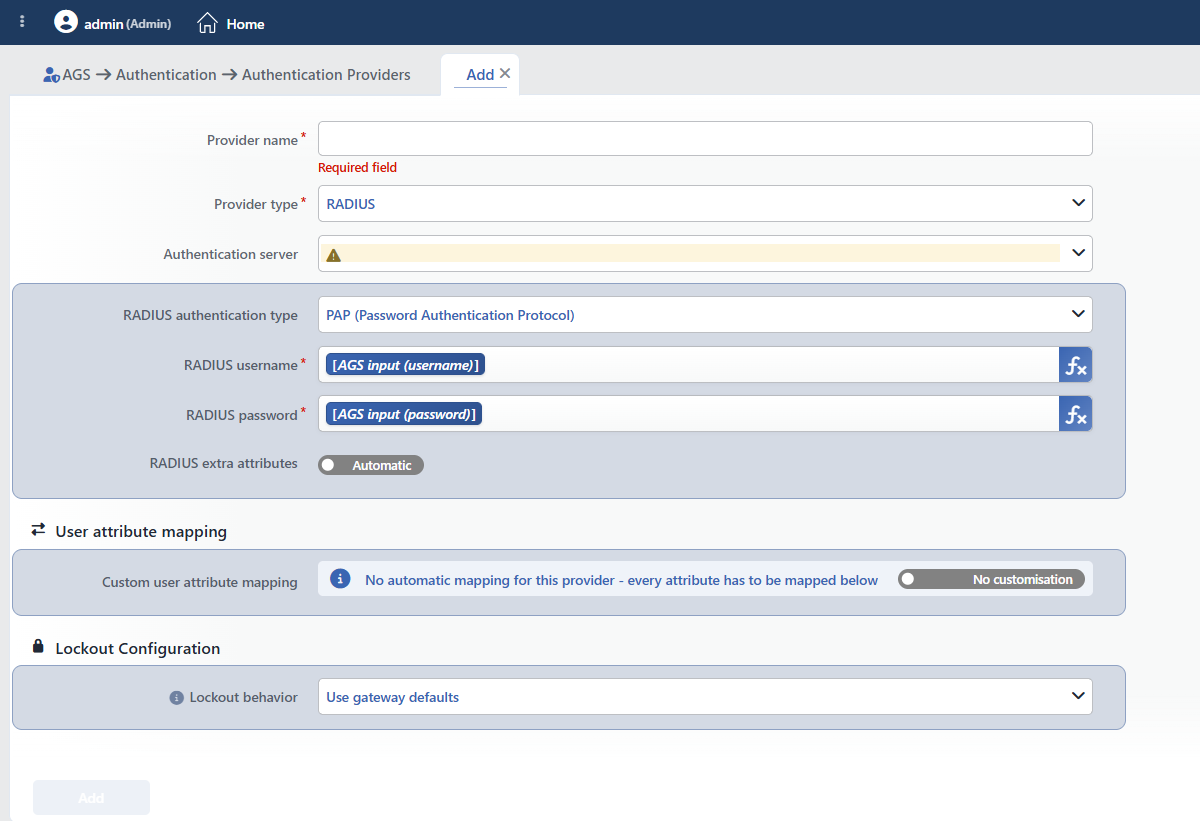
Task: Click the Home link
Action: click(x=245, y=24)
